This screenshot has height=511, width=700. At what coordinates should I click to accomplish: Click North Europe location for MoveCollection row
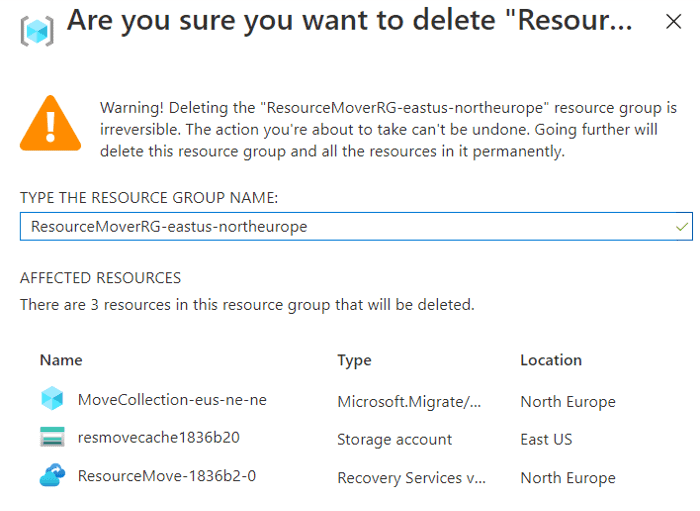click(568, 402)
